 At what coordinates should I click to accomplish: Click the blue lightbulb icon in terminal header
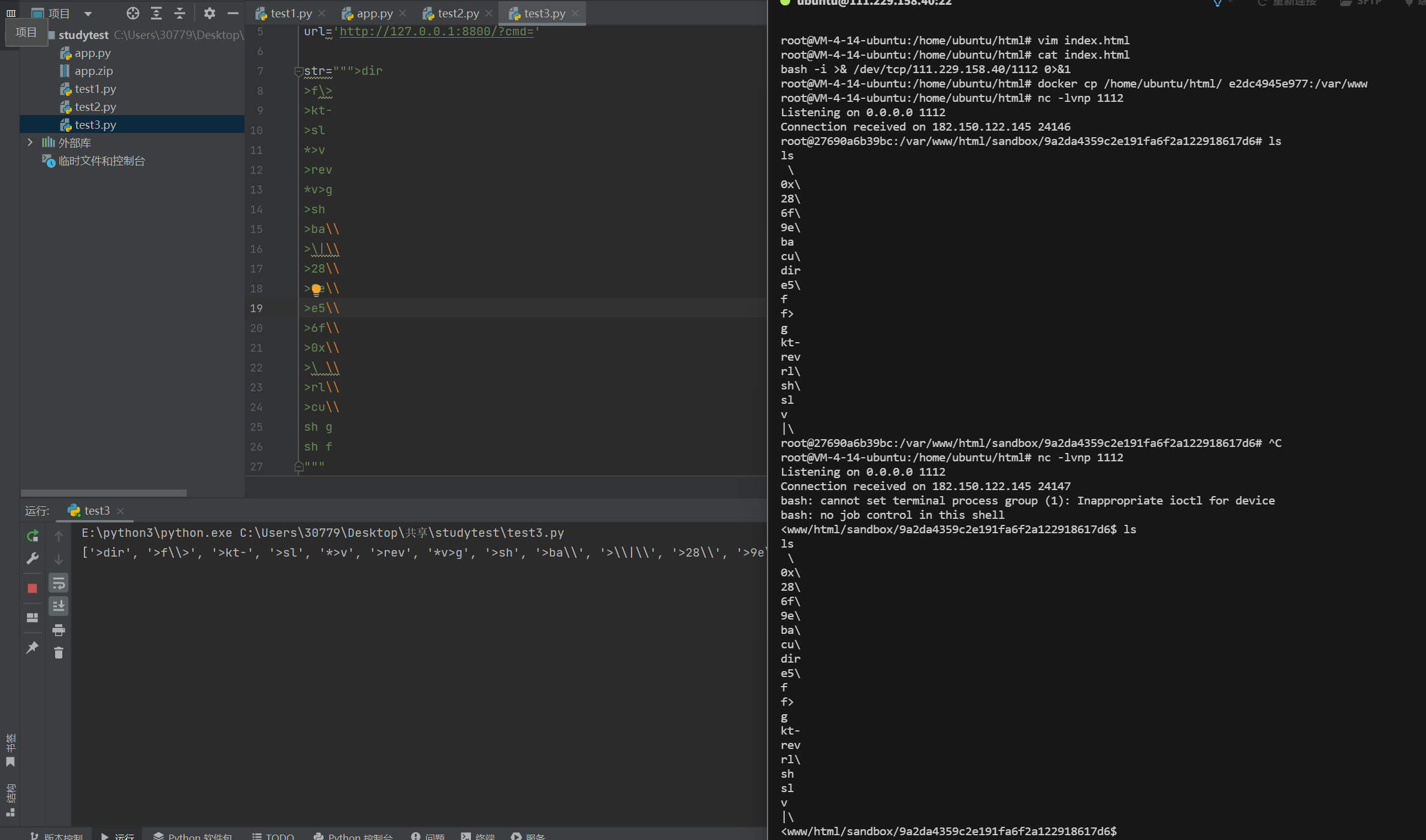tap(1217, 3)
